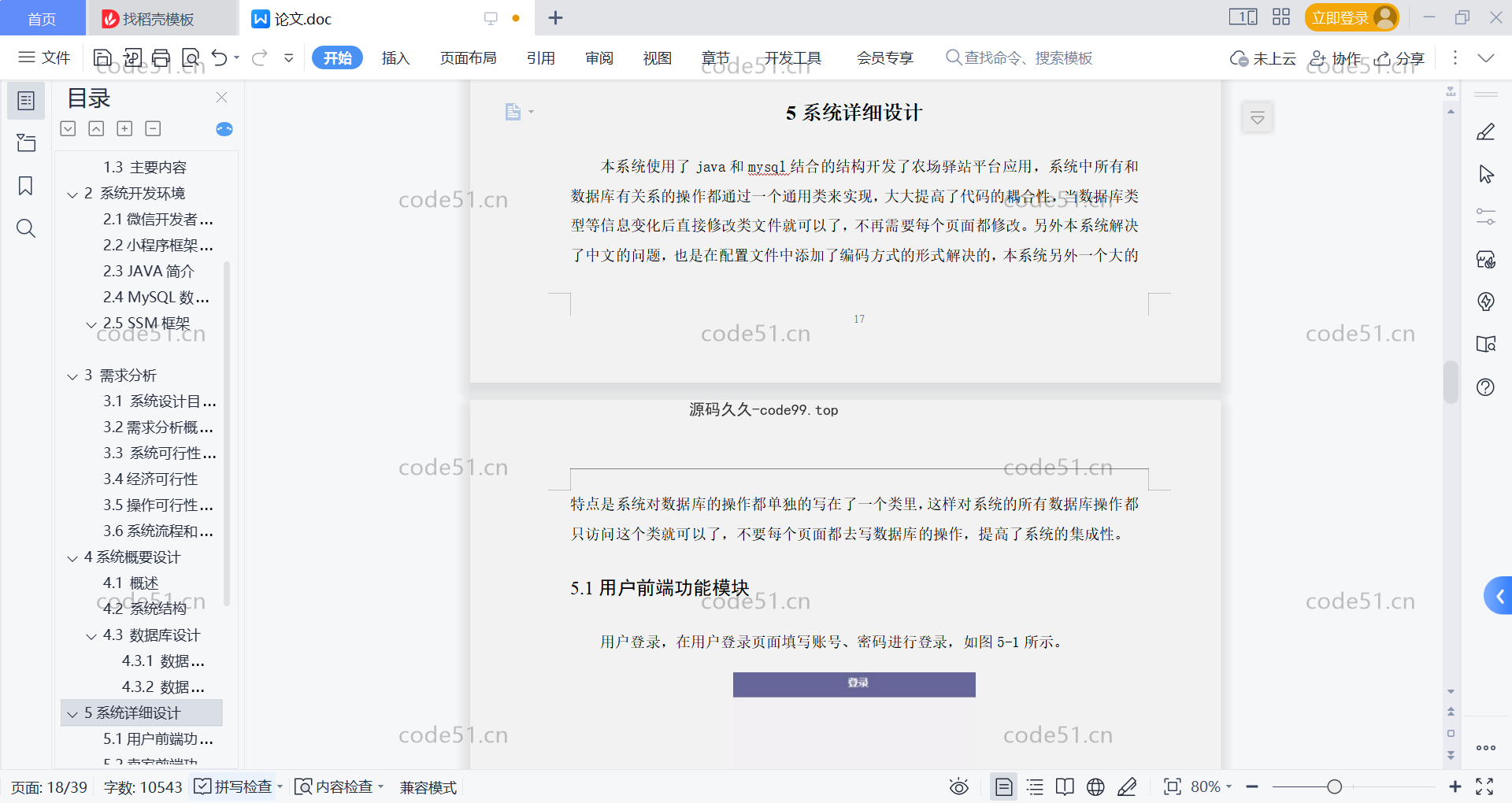Open the bookmark icon in left sidebar

pos(26,186)
